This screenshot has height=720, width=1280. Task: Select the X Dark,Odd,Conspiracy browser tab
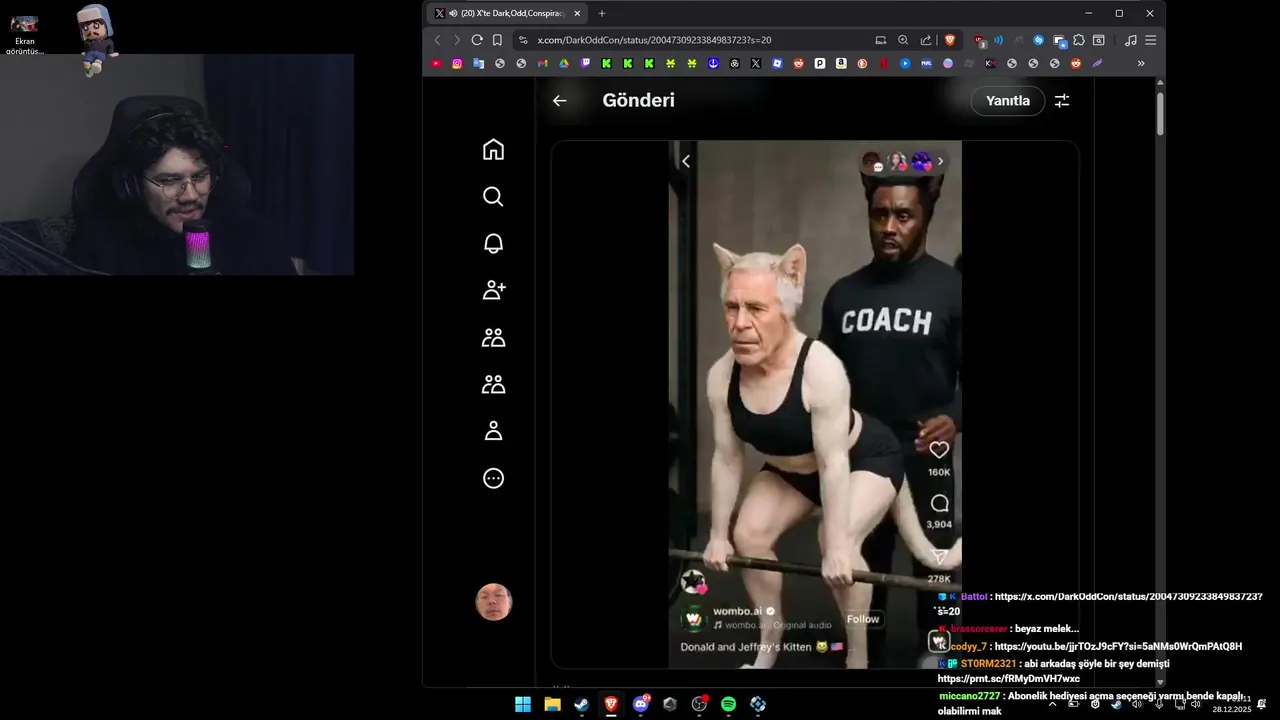pyautogui.click(x=508, y=13)
